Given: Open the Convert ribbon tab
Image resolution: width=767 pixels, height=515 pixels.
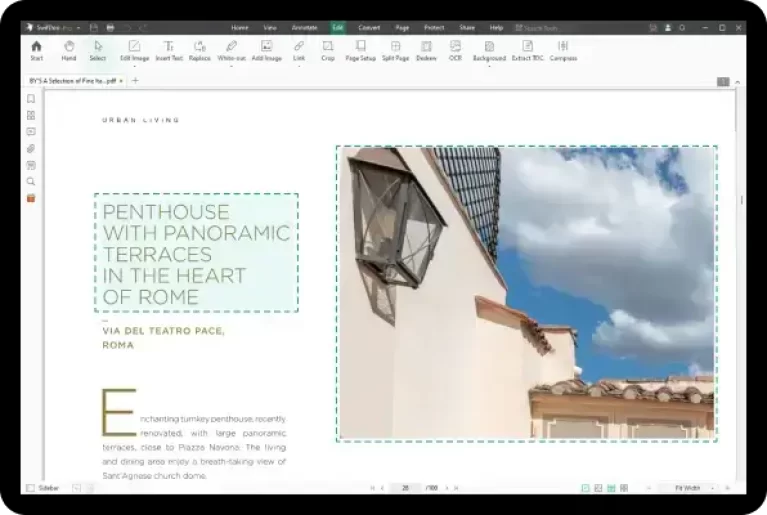Looking at the screenshot, I should [369, 27].
